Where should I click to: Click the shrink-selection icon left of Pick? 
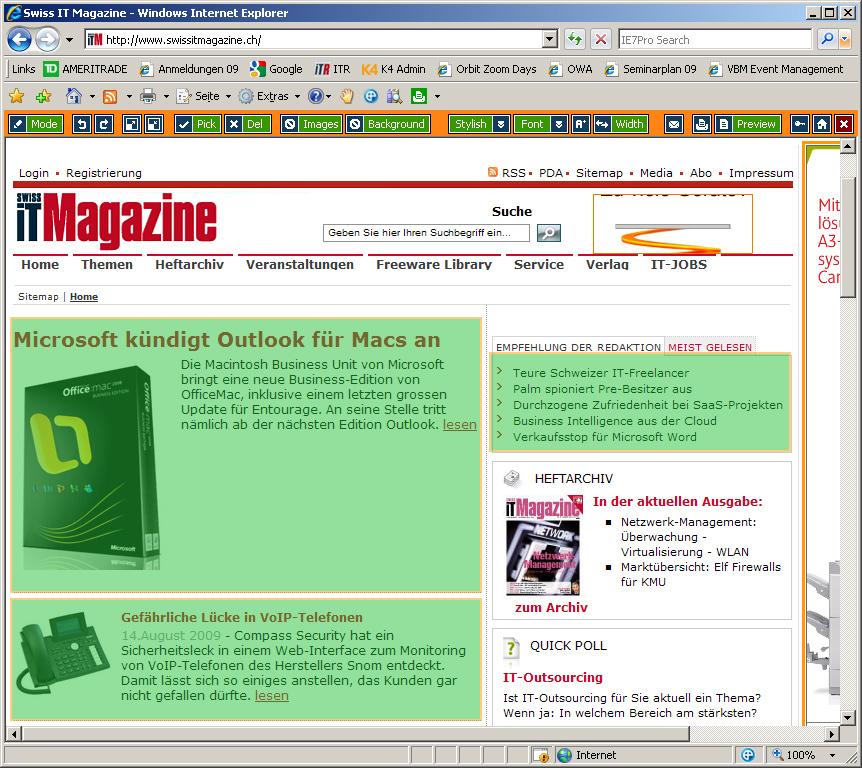154,124
